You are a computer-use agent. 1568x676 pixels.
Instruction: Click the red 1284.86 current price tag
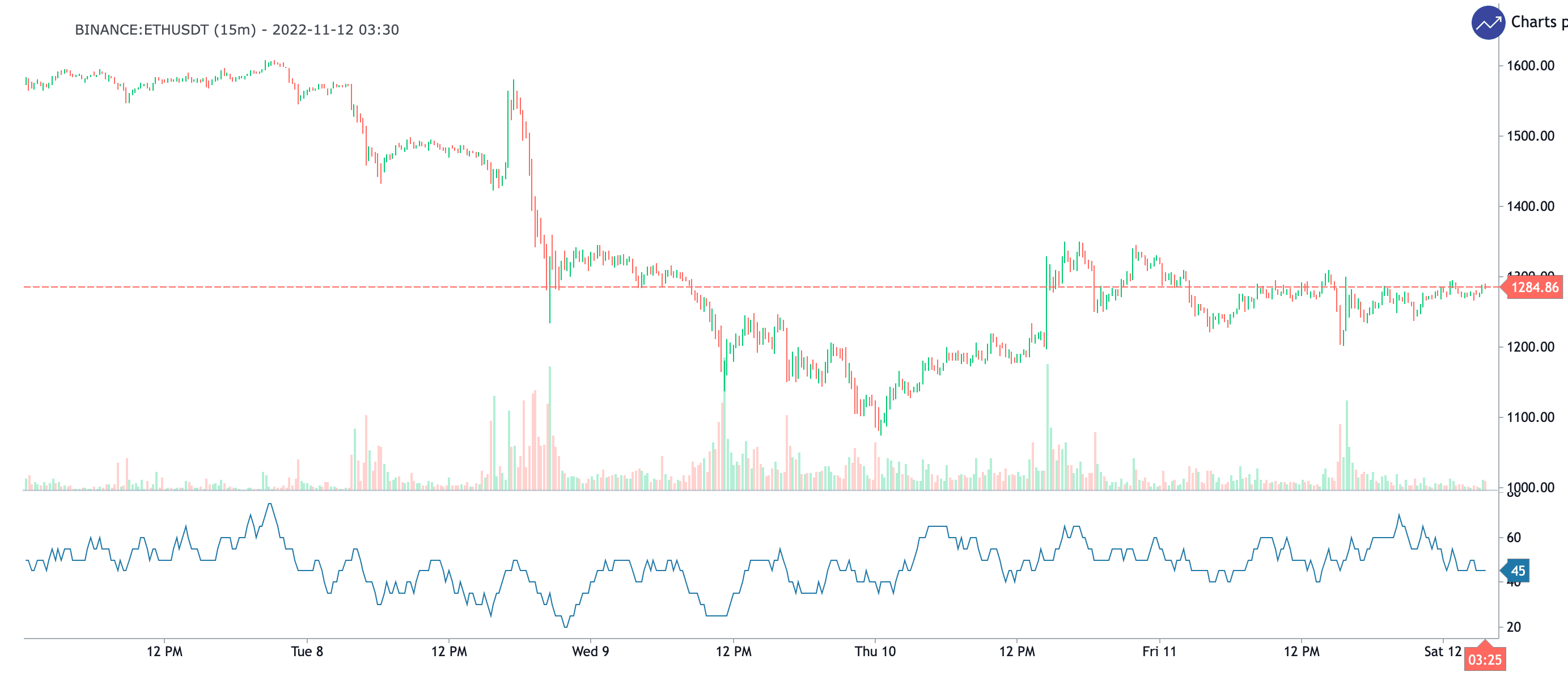1534,288
